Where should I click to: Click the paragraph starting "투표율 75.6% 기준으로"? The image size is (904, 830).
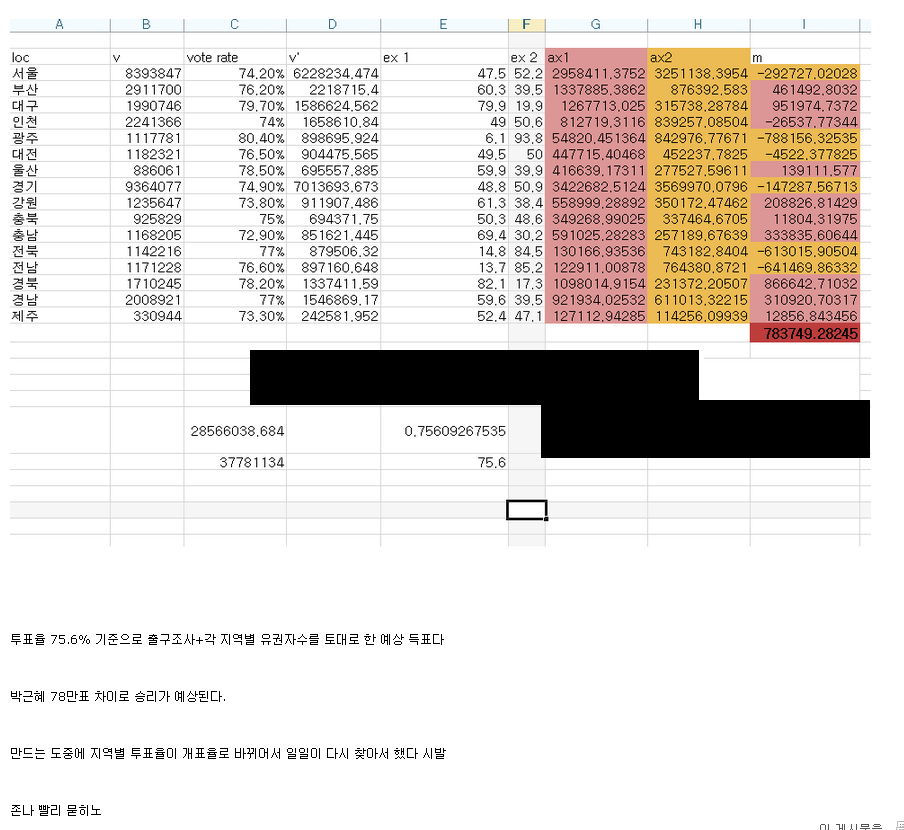[227, 639]
